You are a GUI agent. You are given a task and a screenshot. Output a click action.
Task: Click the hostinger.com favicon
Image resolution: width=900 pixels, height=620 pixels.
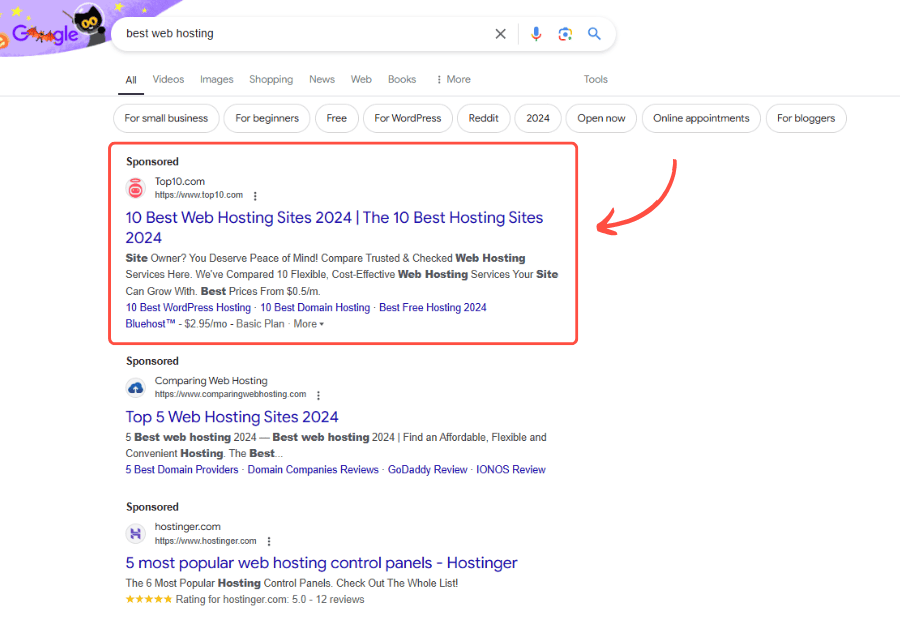(135, 533)
